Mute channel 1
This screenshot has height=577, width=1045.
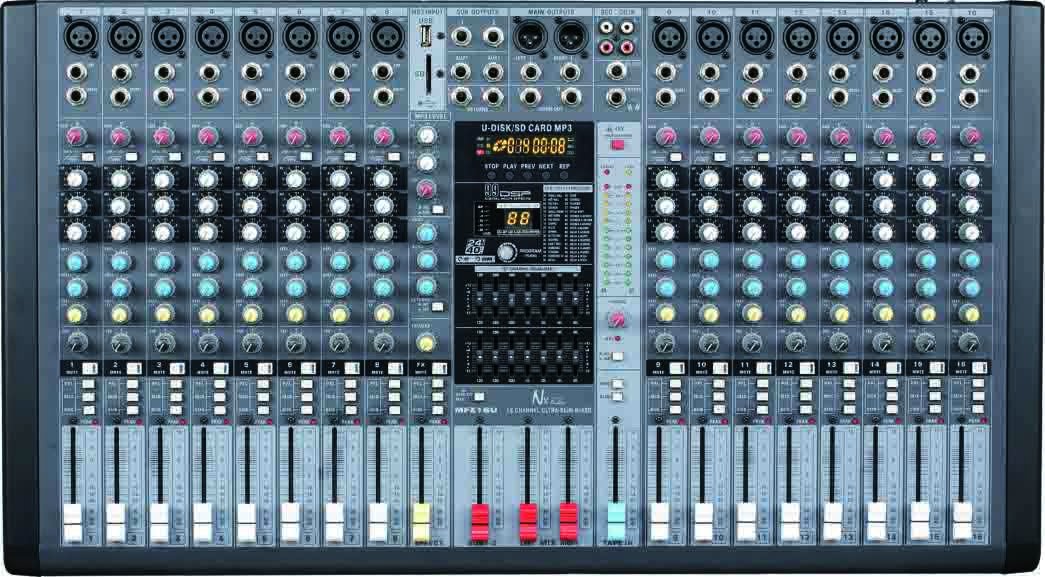[89, 367]
